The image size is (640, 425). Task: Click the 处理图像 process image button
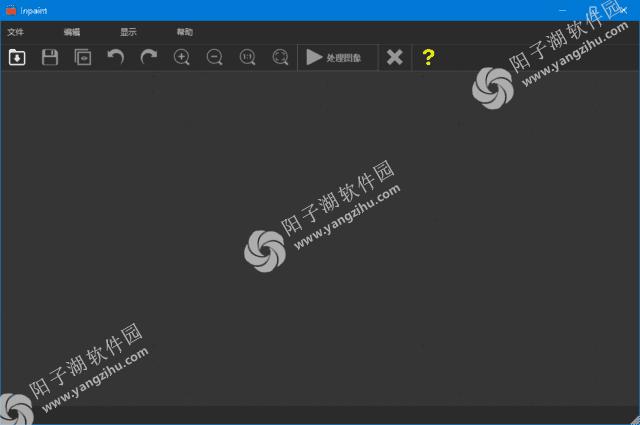coord(338,58)
